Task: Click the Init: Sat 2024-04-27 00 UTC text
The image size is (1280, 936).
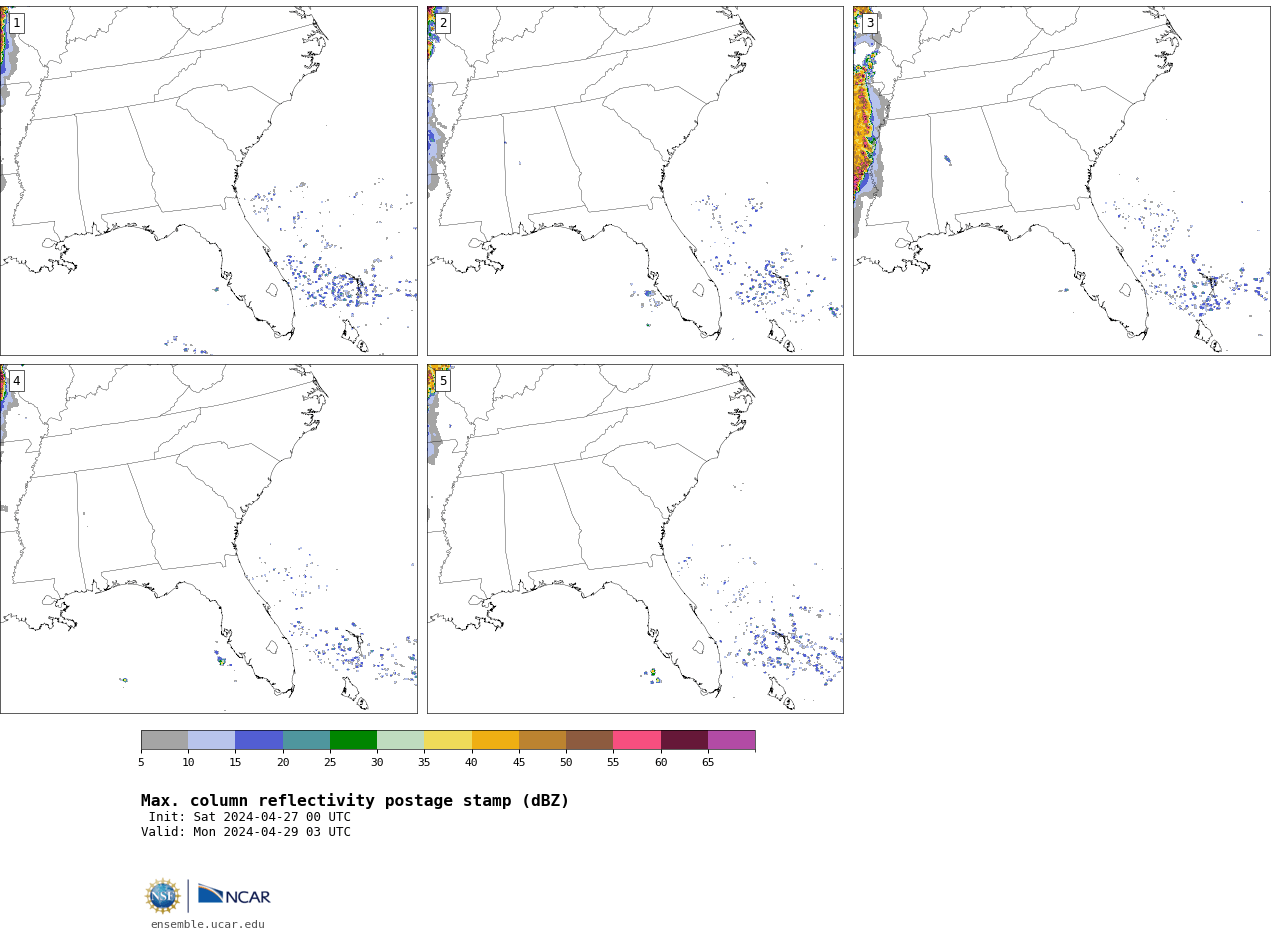Action: tap(250, 817)
